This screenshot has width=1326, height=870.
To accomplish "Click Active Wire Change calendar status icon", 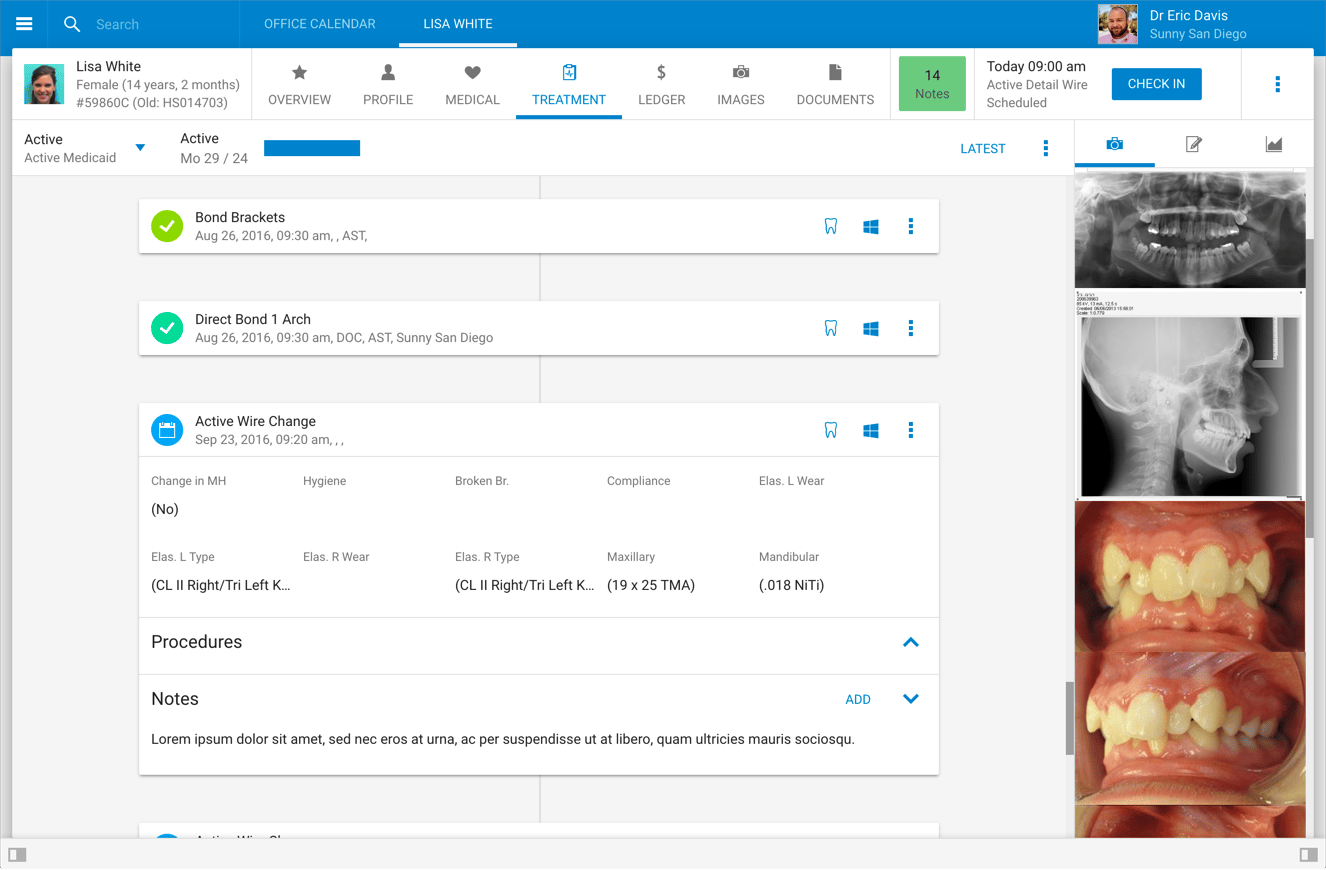I will [x=167, y=430].
